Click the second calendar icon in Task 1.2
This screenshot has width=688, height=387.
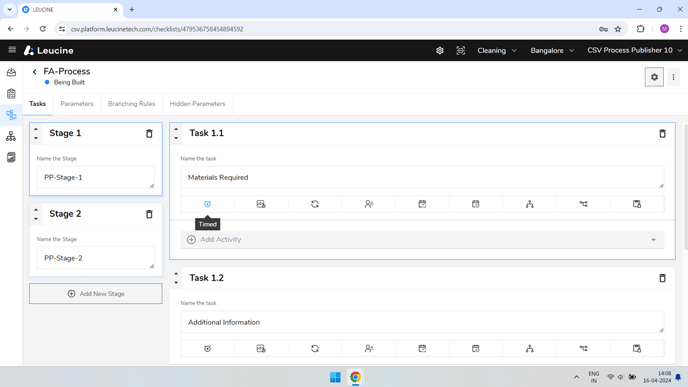coord(476,348)
